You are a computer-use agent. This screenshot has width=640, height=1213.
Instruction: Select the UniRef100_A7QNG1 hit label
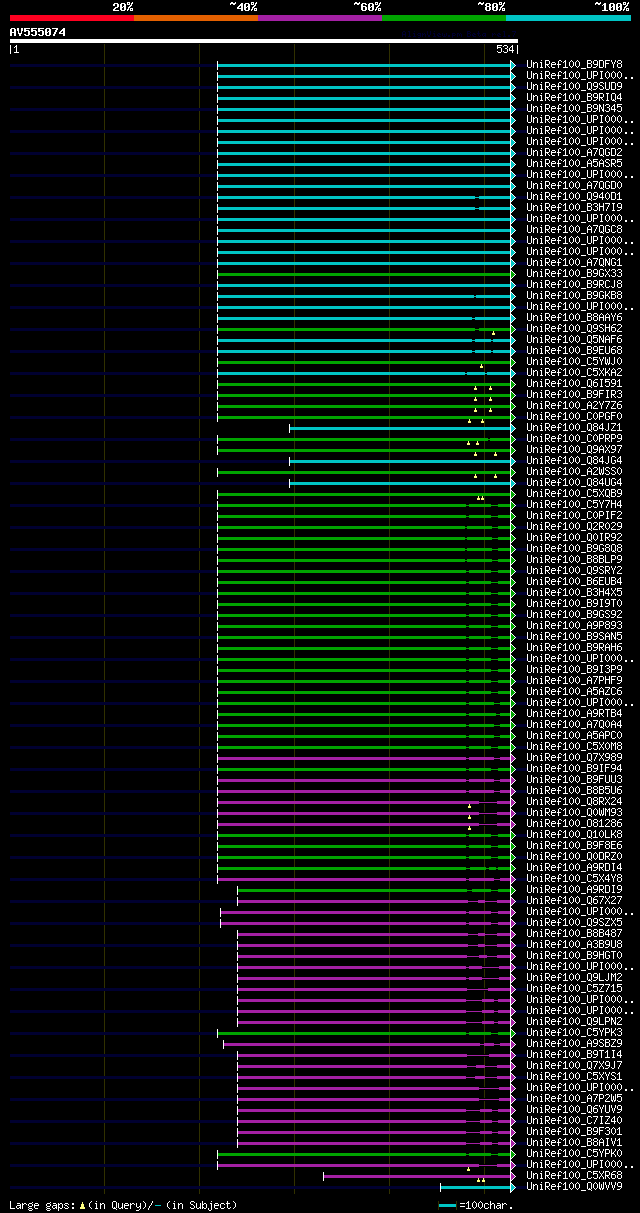(575, 262)
